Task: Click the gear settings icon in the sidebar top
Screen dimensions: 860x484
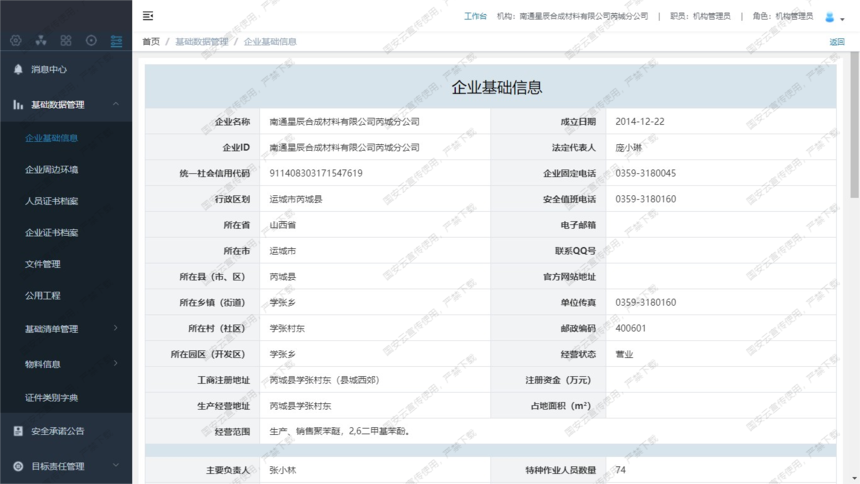Action: click(16, 41)
